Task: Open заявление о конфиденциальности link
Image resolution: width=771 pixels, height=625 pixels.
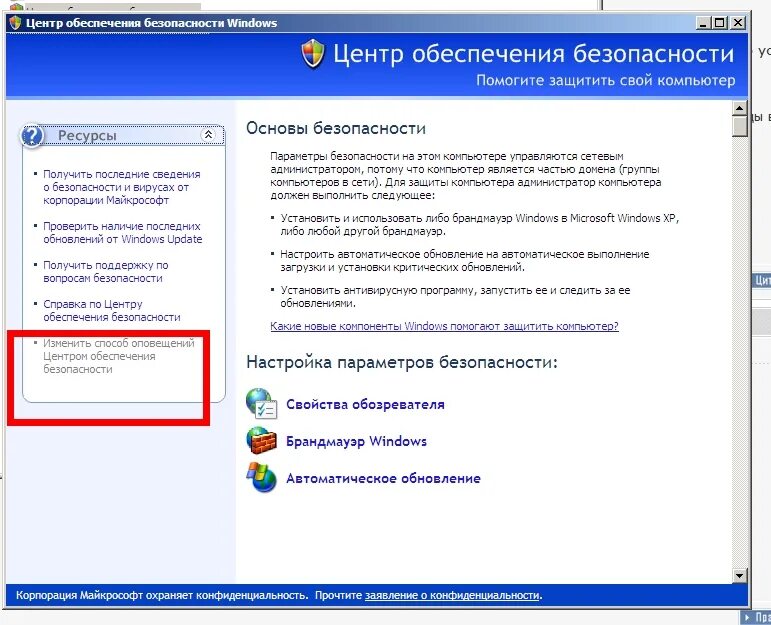Action: tap(452, 595)
